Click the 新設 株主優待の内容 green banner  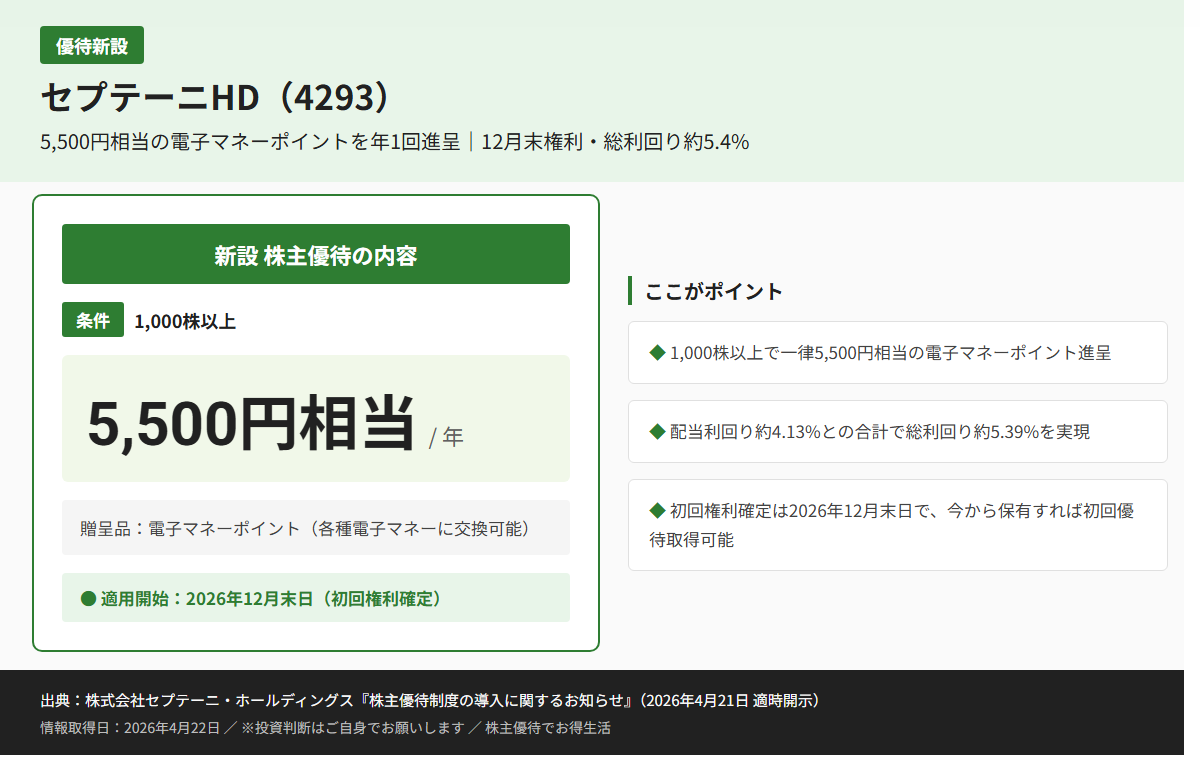pos(316,254)
